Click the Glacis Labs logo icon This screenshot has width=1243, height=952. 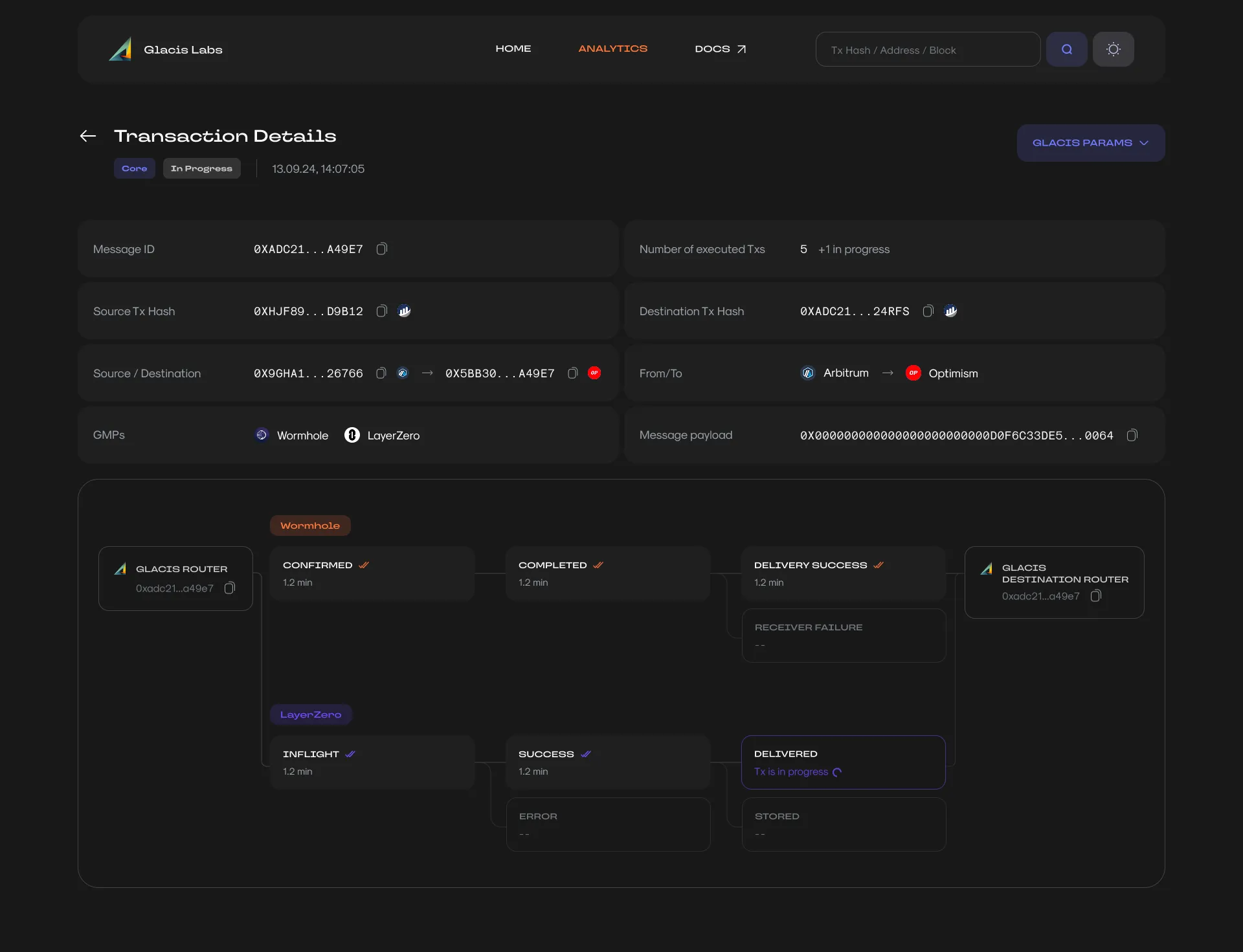[x=120, y=49]
